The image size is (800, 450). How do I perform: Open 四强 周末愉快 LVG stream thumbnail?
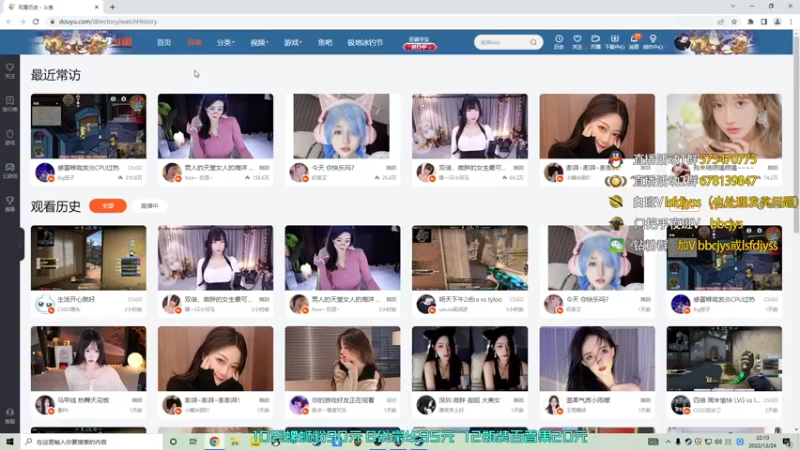click(x=724, y=359)
